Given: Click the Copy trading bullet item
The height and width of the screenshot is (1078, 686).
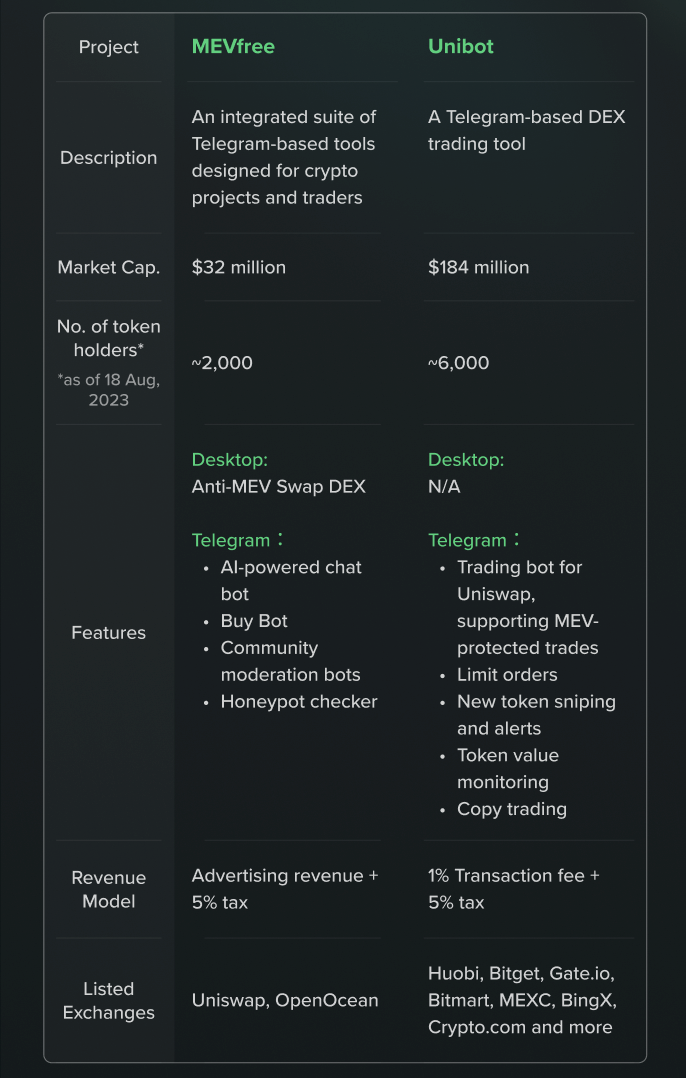Looking at the screenshot, I should [x=512, y=809].
